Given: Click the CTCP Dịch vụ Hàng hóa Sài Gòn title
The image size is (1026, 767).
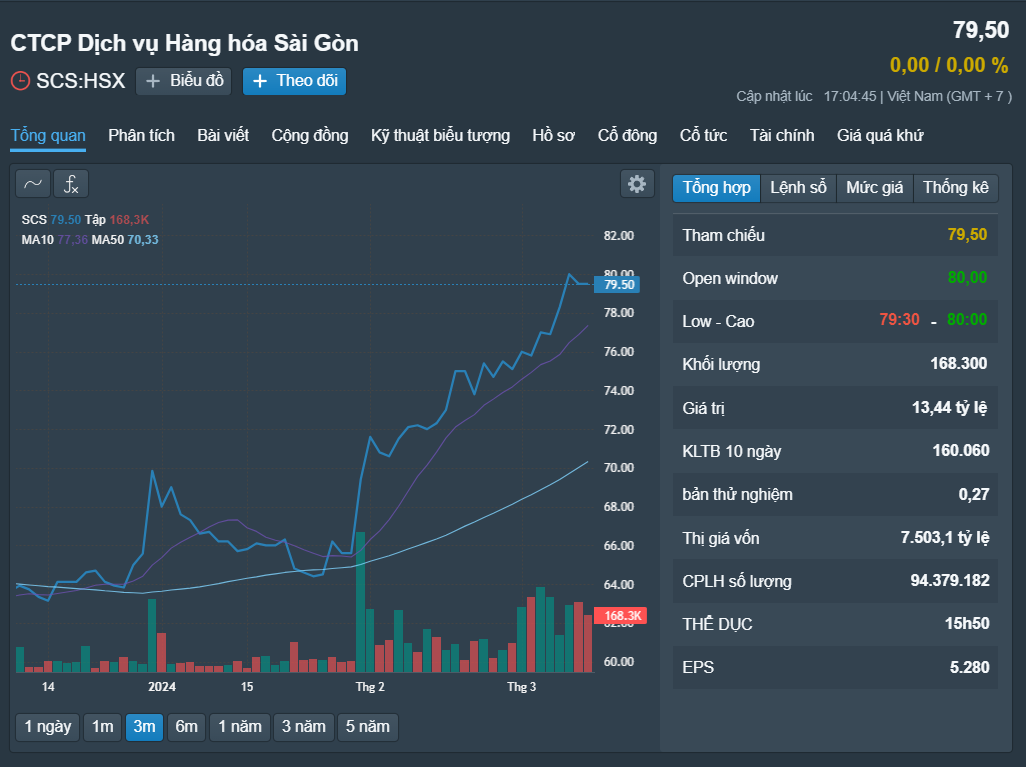Looking at the screenshot, I should pos(185,43).
